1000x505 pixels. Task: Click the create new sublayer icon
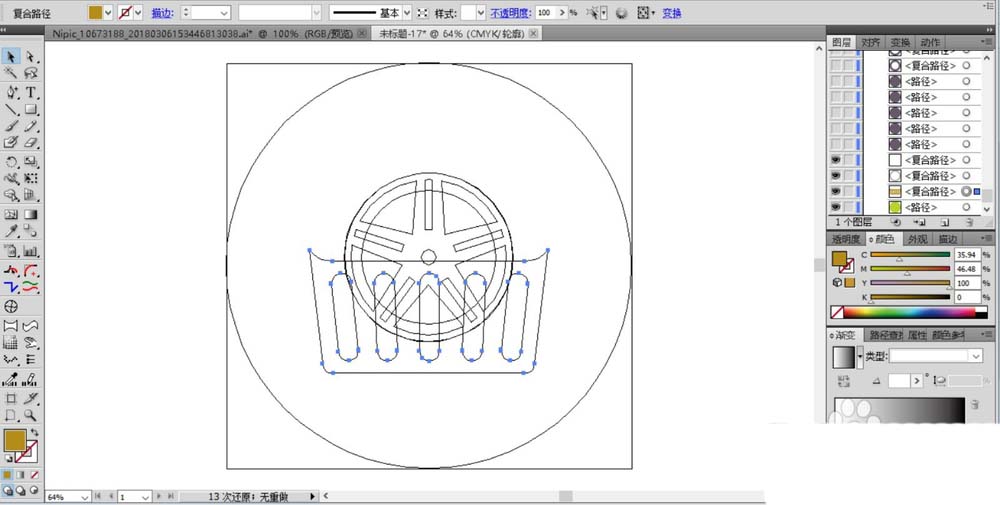tap(920, 222)
